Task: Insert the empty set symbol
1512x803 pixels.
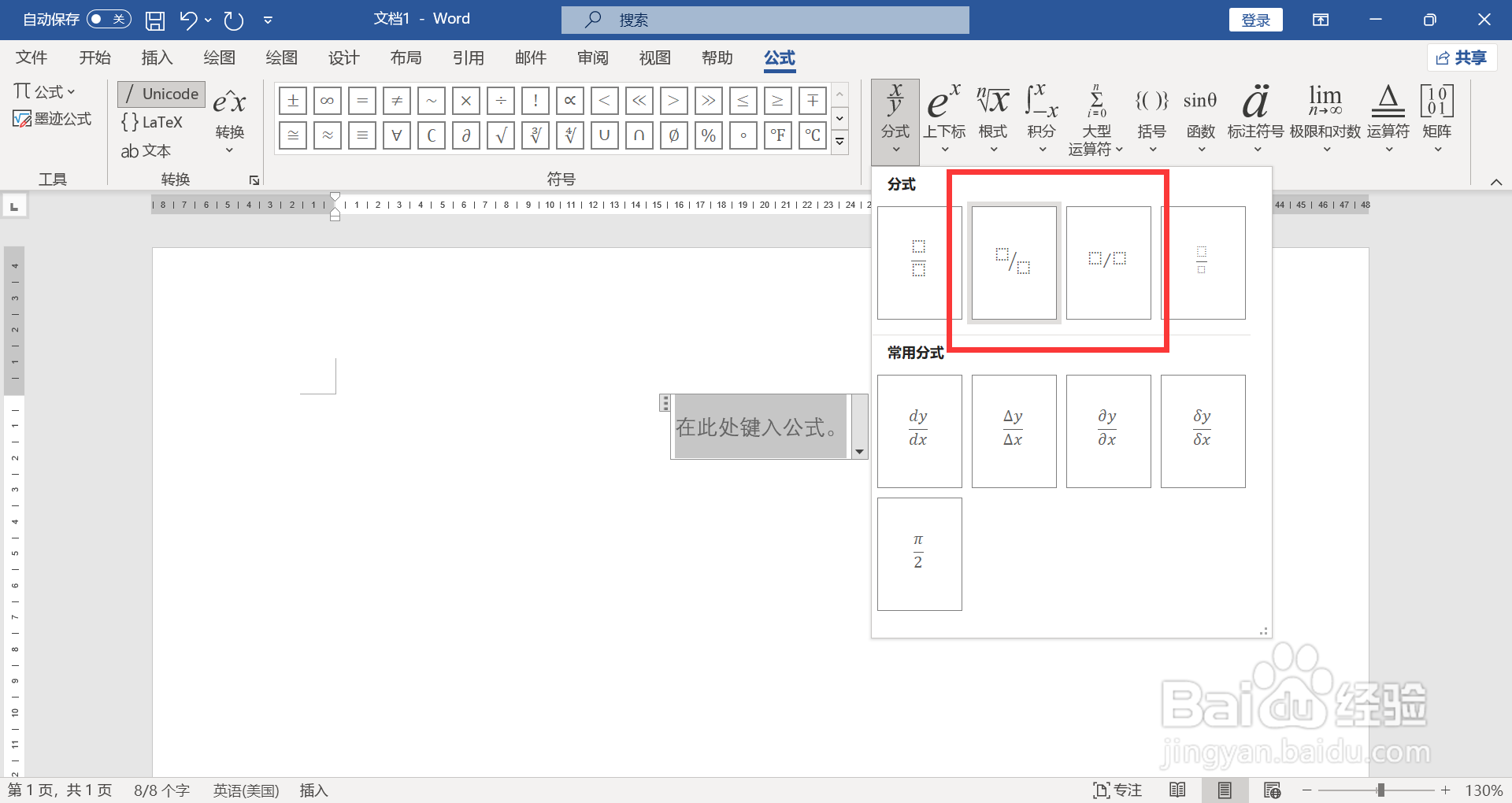Action: (x=674, y=135)
